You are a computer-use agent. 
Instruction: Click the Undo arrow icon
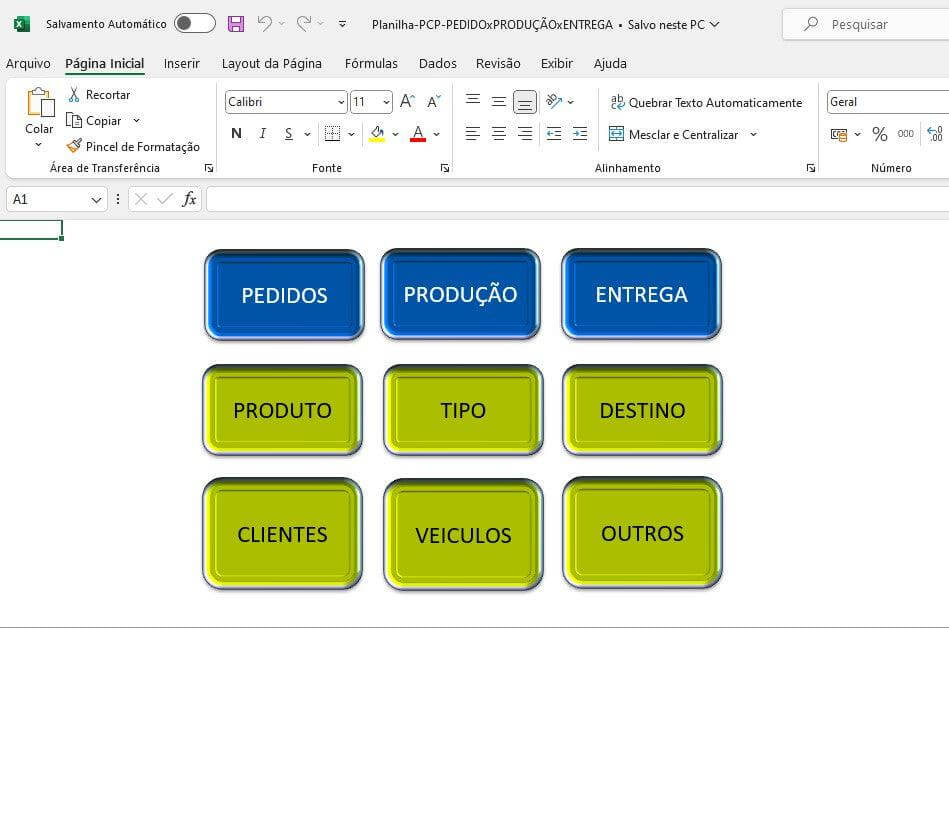264,24
